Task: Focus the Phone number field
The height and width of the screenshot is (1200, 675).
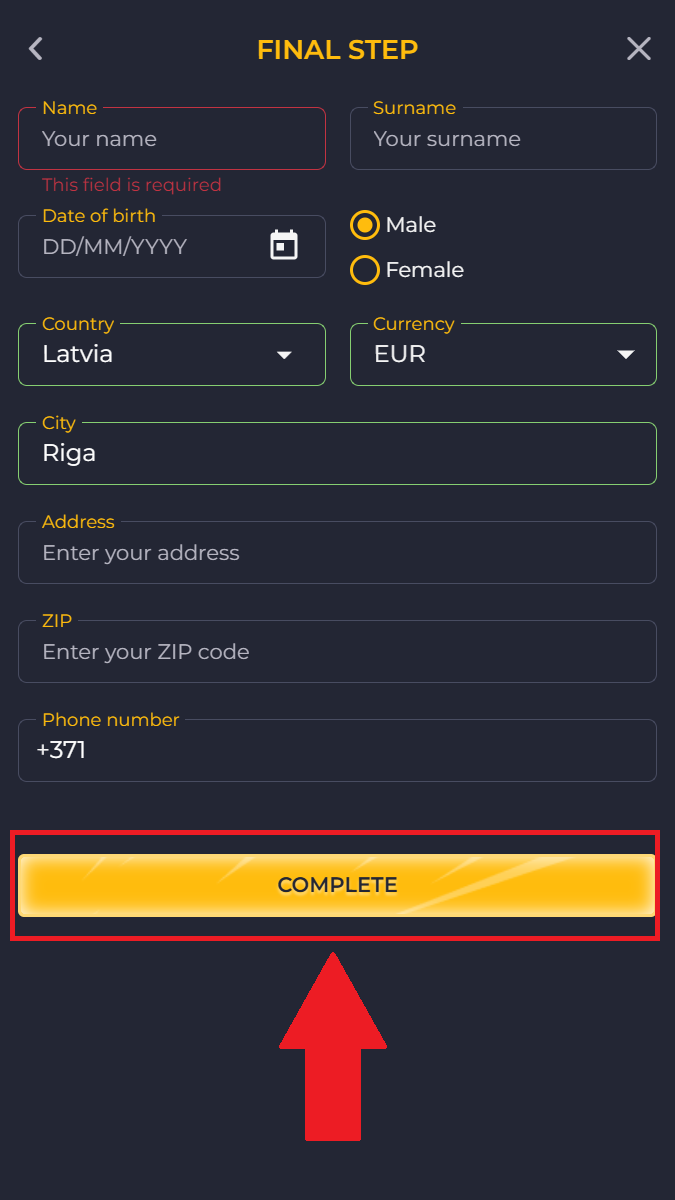Action: (337, 750)
